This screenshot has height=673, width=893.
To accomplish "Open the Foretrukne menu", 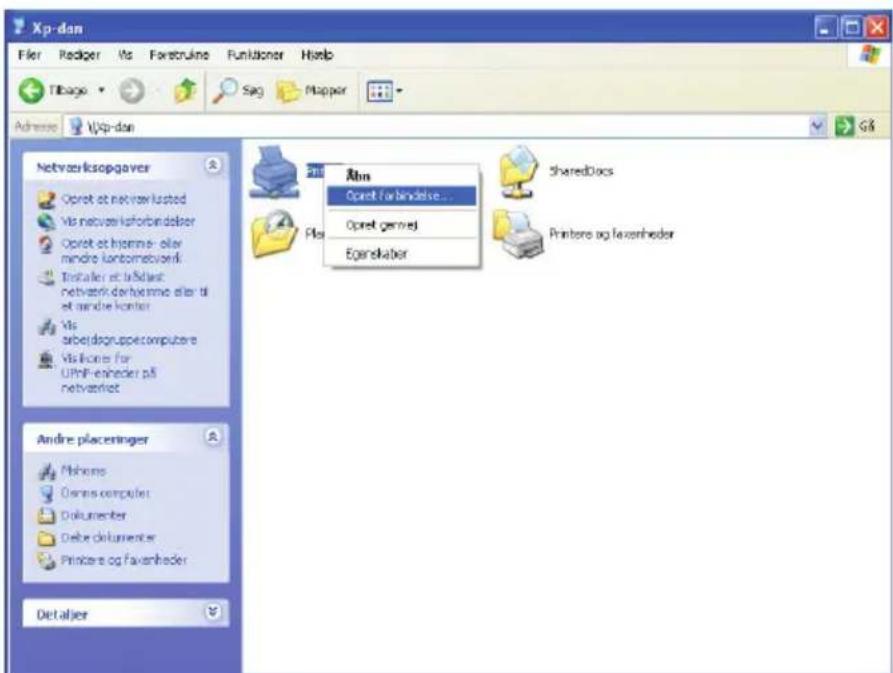I will coord(179,55).
